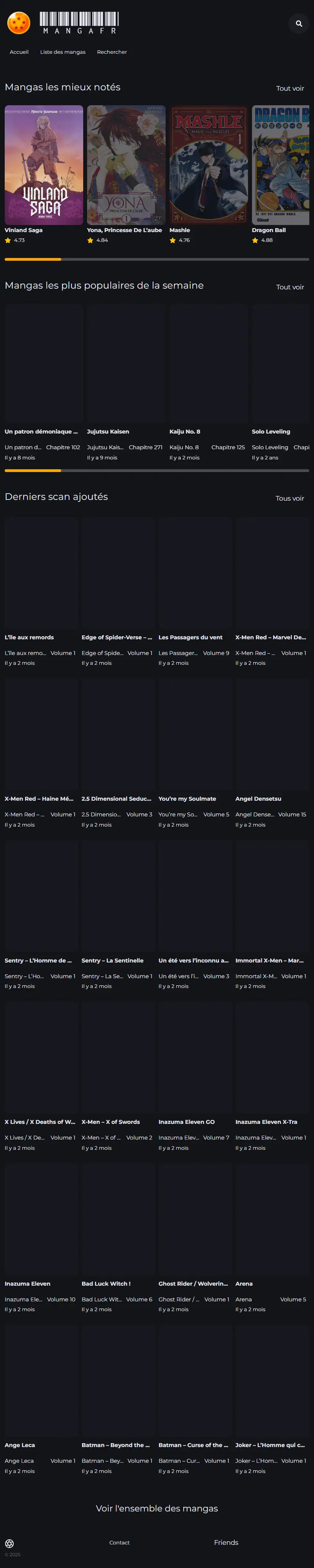Open the Yona, Princesse De L'aube cover

(126, 165)
